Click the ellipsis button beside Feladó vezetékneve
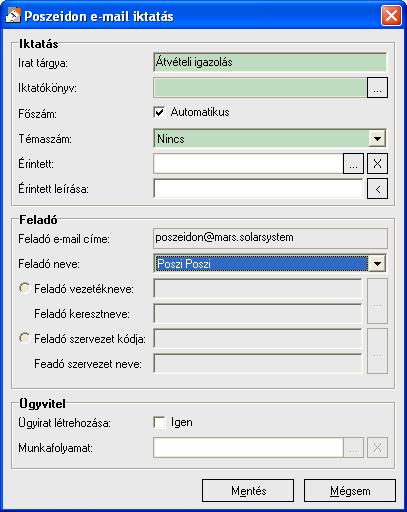Image resolution: width=407 pixels, height=512 pixels. coord(377,301)
